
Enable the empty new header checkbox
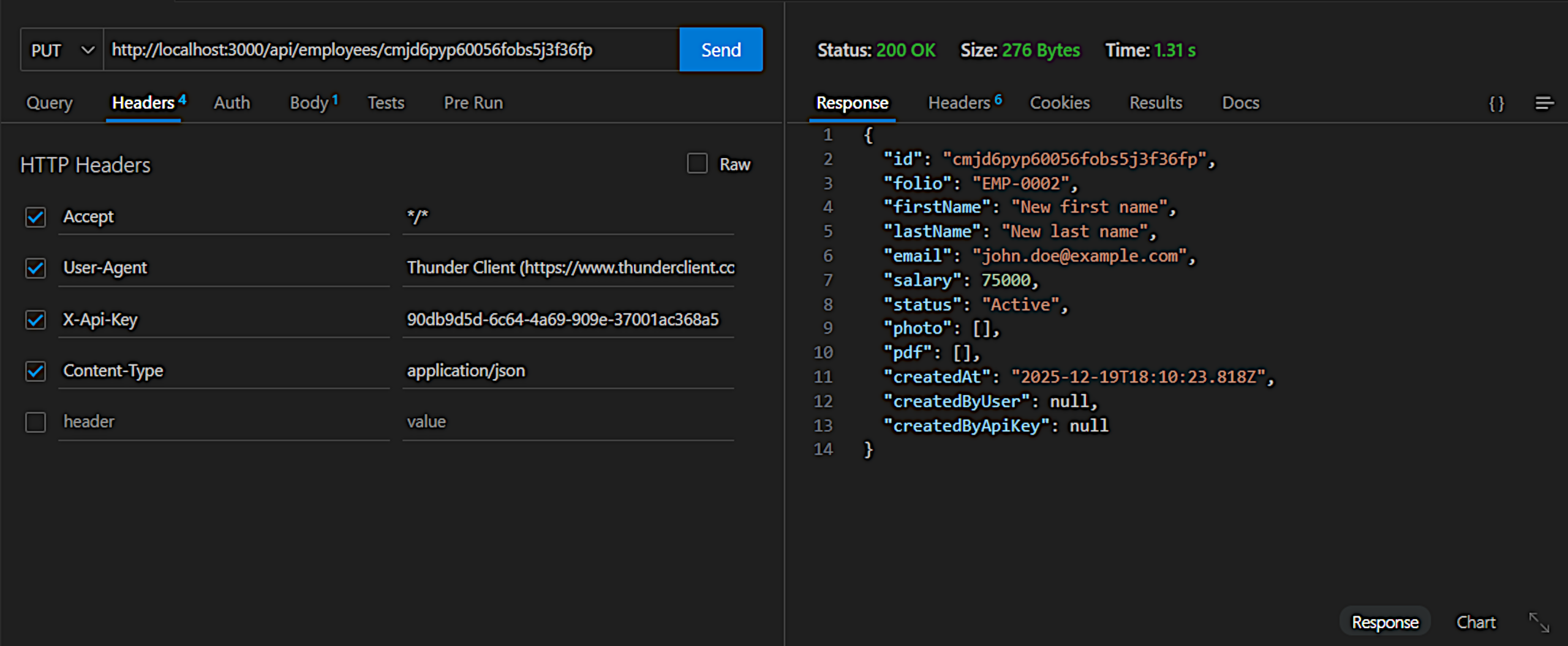(x=36, y=422)
